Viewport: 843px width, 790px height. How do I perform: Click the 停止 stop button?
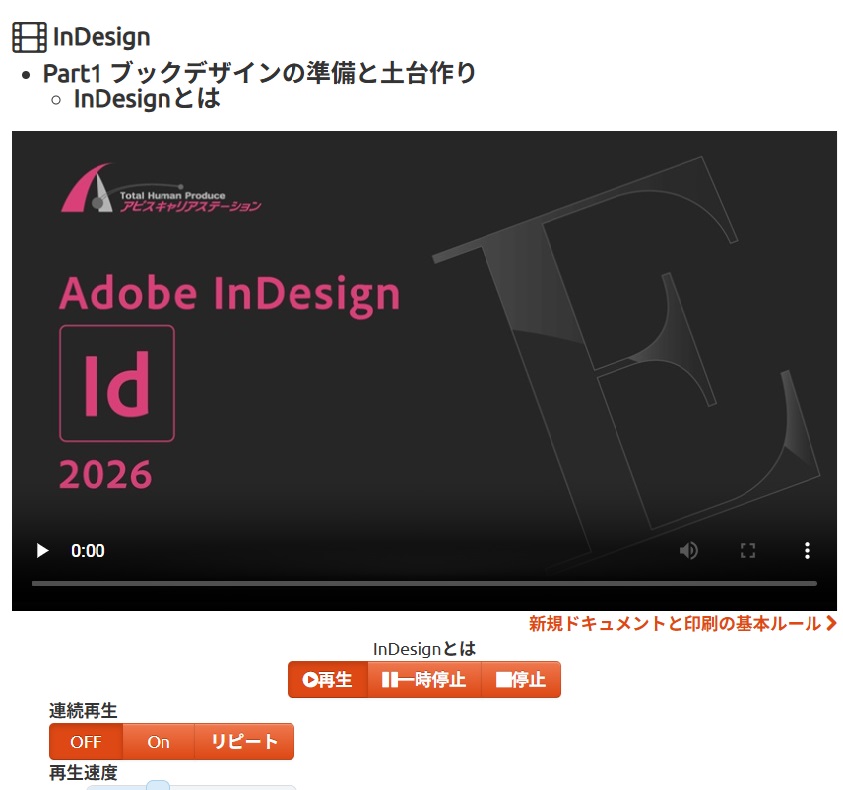521,680
